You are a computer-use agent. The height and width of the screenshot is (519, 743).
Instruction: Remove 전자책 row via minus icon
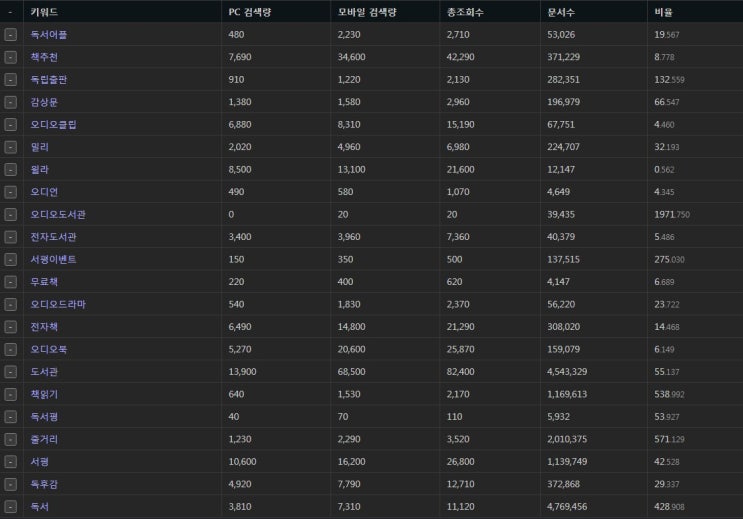[x=10, y=327]
